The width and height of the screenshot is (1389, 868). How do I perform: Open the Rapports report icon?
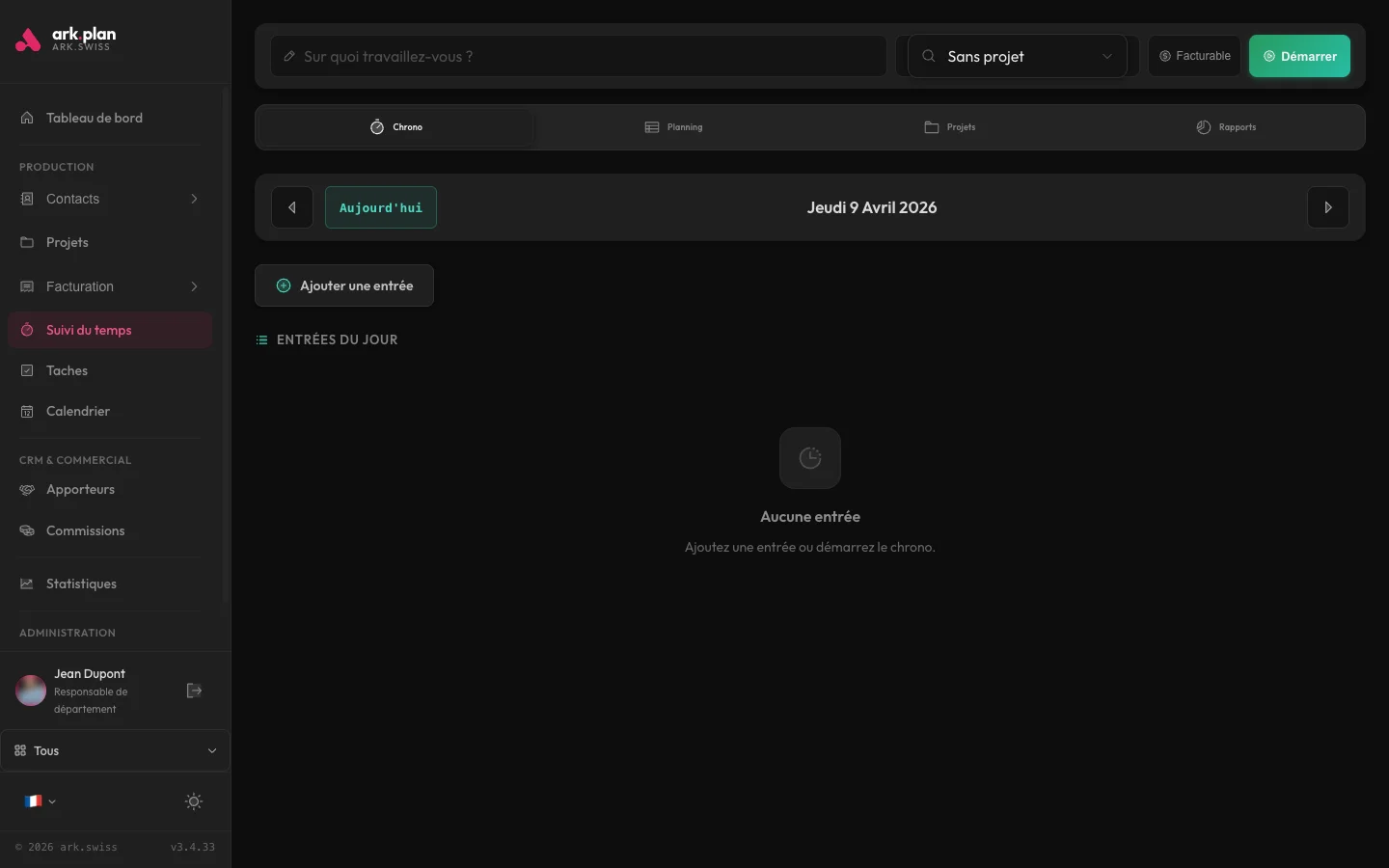click(x=1203, y=126)
